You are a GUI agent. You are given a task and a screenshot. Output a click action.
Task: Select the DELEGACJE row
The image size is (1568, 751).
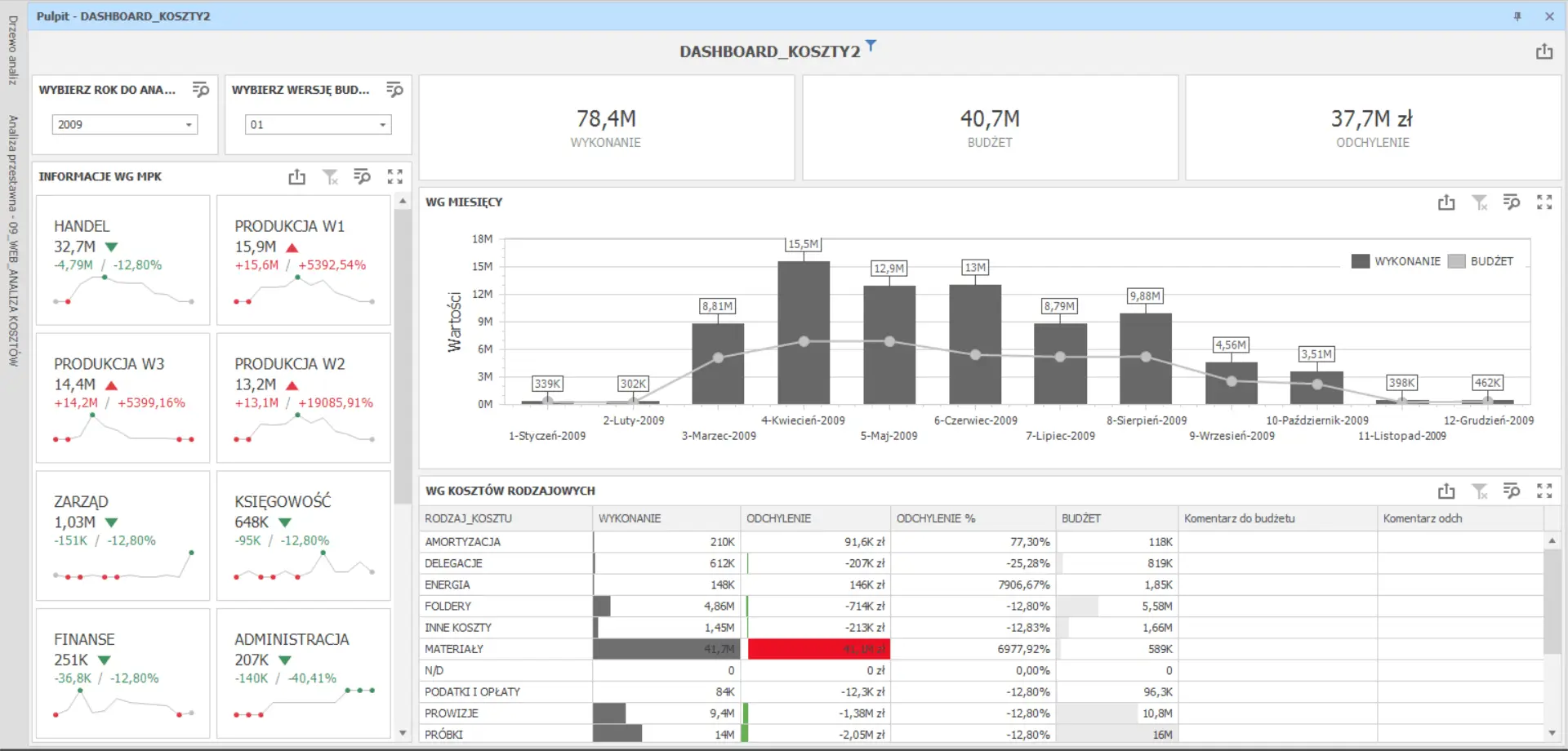[x=981, y=563]
